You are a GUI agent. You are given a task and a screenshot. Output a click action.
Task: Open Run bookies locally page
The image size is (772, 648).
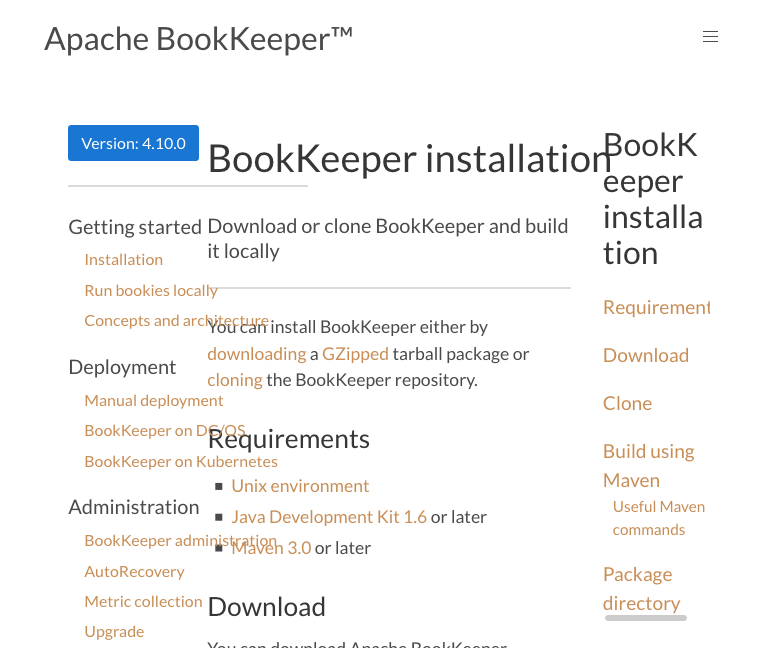pos(151,291)
